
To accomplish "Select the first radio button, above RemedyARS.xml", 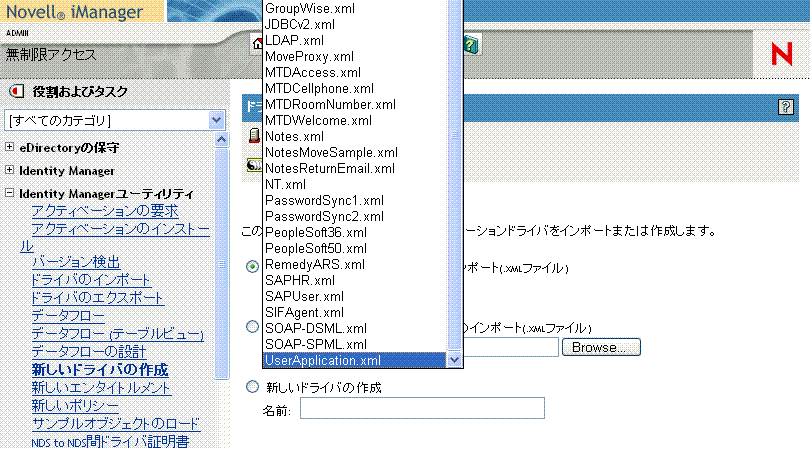I will click(x=252, y=267).
